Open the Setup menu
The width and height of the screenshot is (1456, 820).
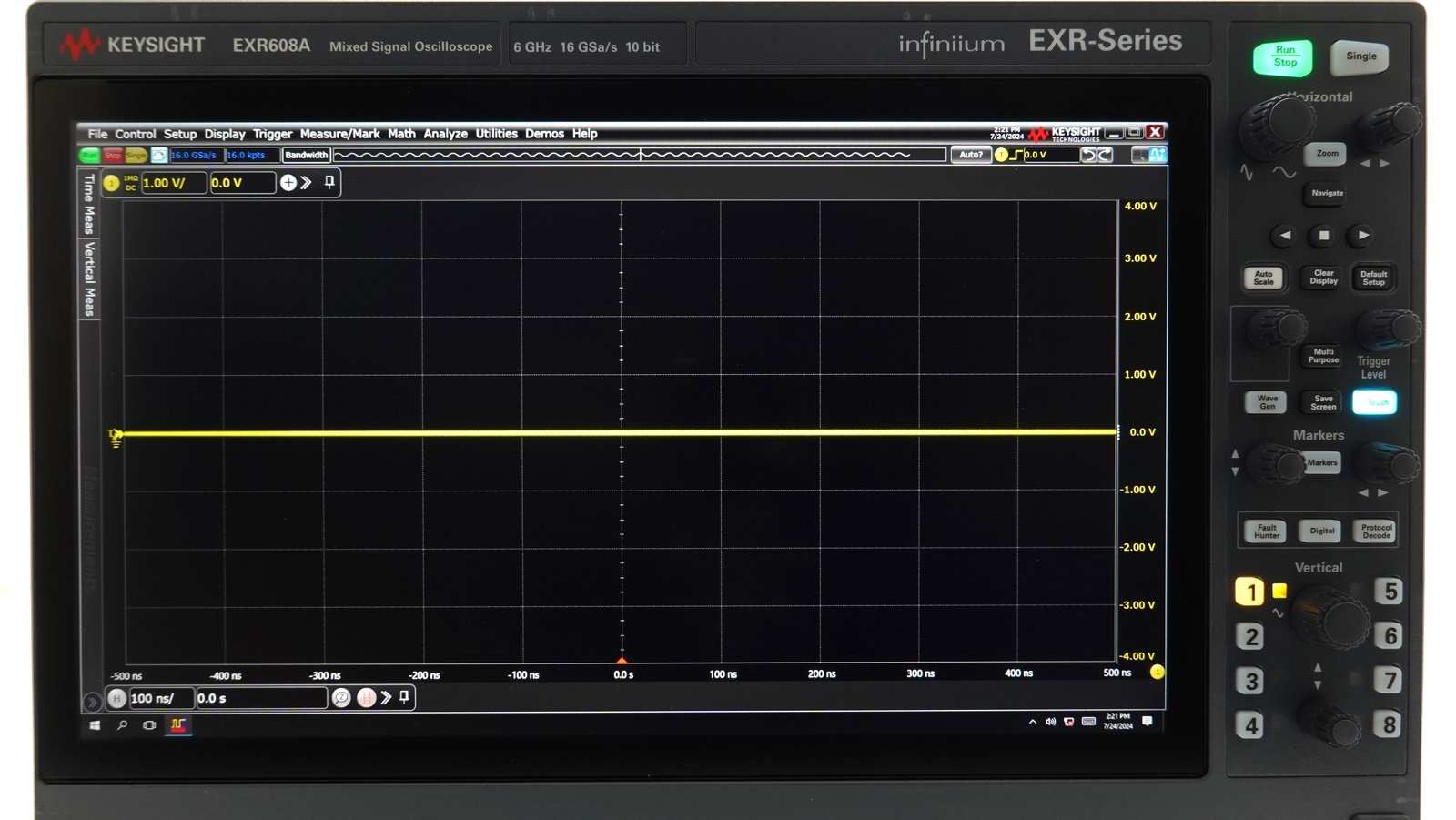(180, 134)
